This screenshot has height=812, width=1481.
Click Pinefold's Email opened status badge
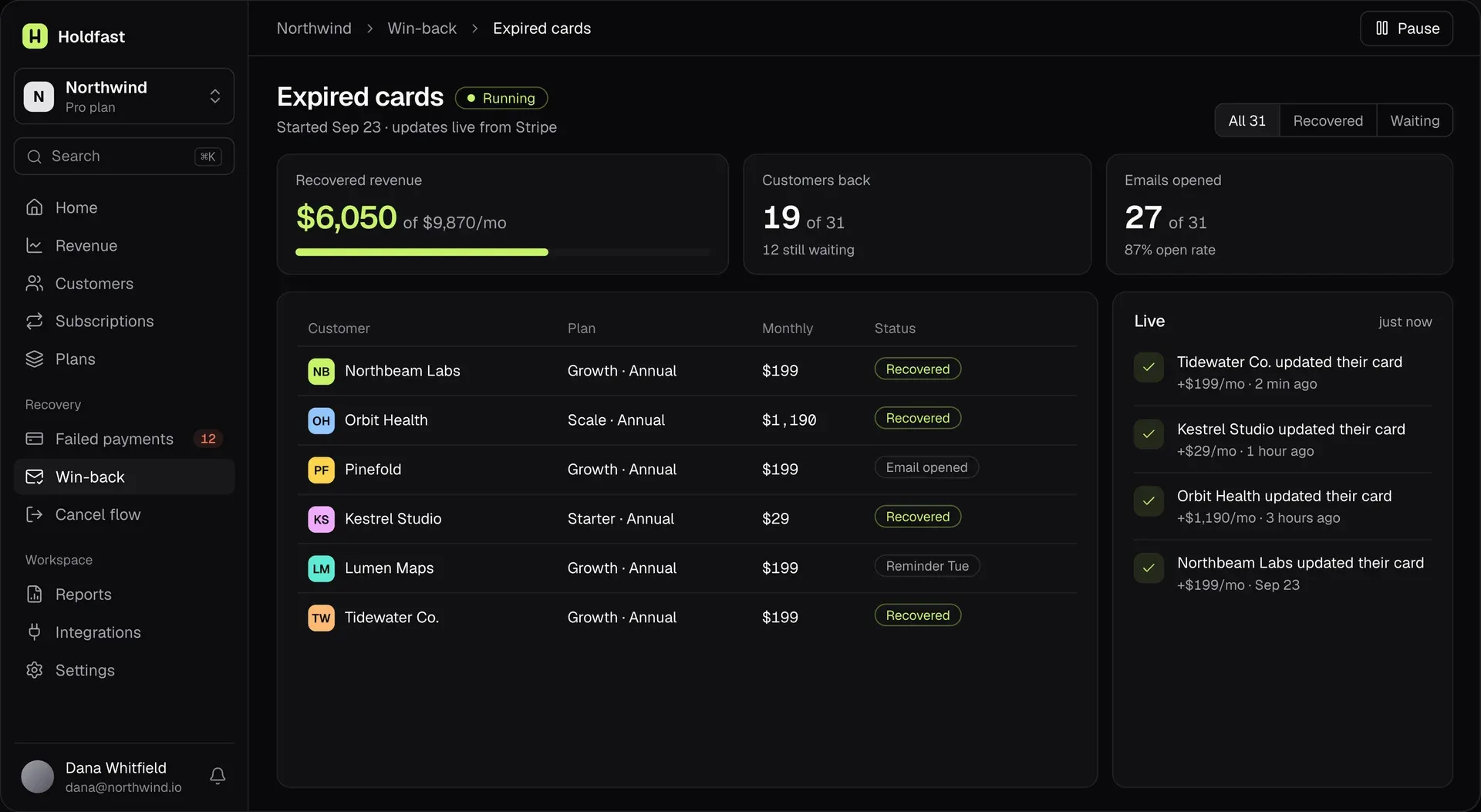click(926, 467)
